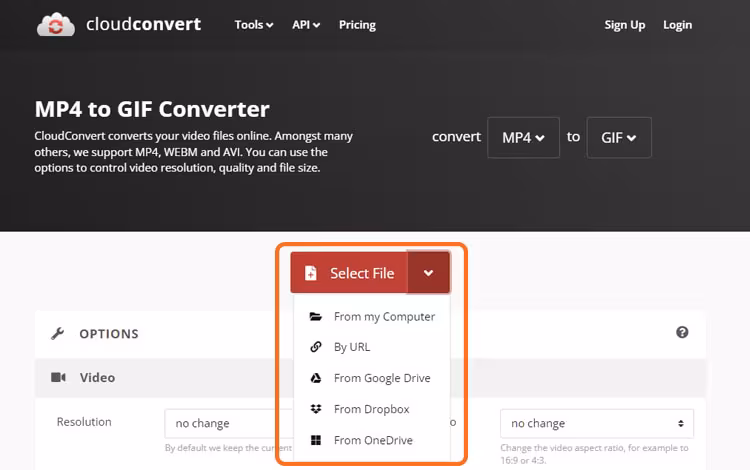Open the Tools menu
This screenshot has height=470, width=750.
pos(254,25)
